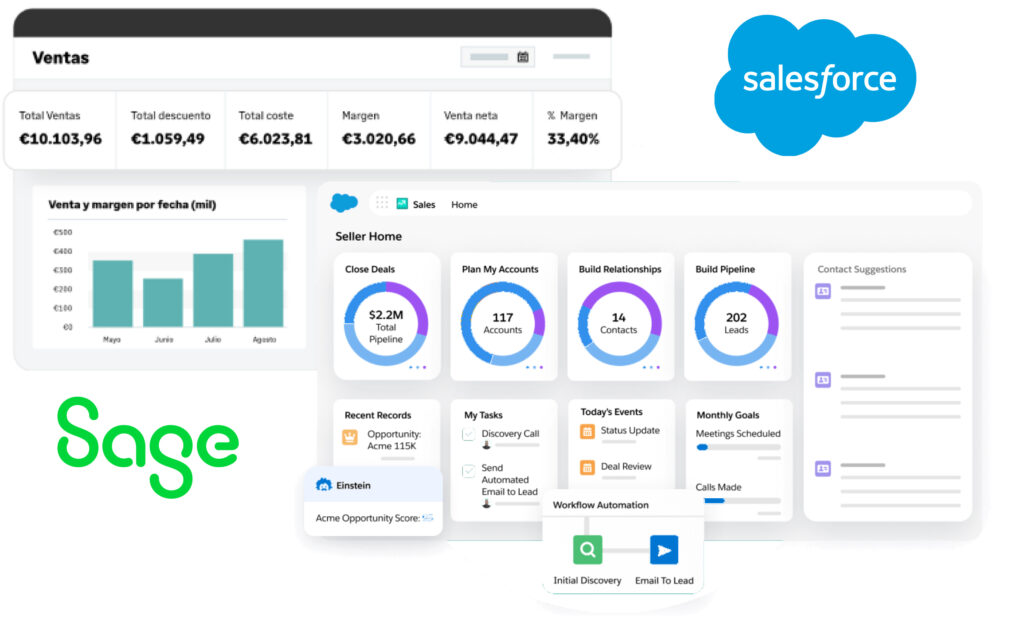1024x627 pixels.
Task: Select the Initial Discovery workflow step icon
Action: click(x=587, y=549)
